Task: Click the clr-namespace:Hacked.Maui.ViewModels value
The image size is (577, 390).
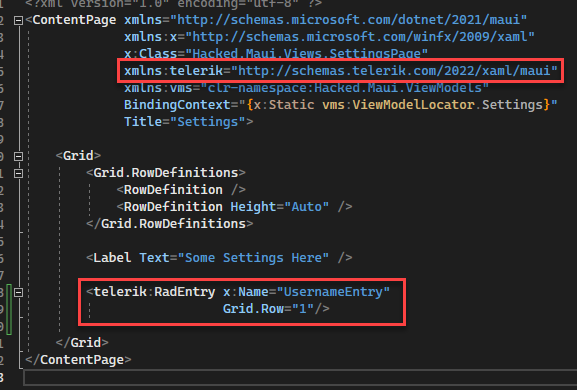Action: point(344,88)
